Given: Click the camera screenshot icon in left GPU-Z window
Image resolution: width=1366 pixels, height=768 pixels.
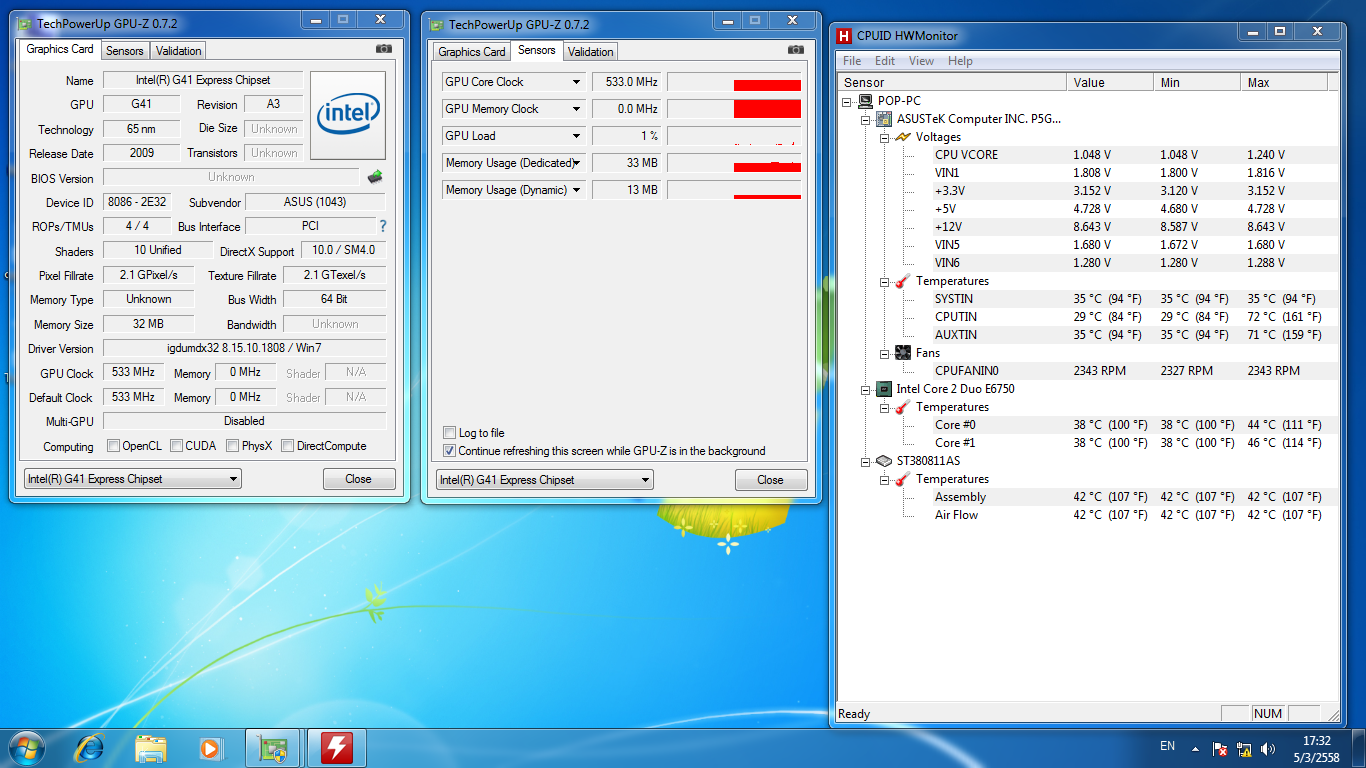Looking at the screenshot, I should click(x=384, y=49).
